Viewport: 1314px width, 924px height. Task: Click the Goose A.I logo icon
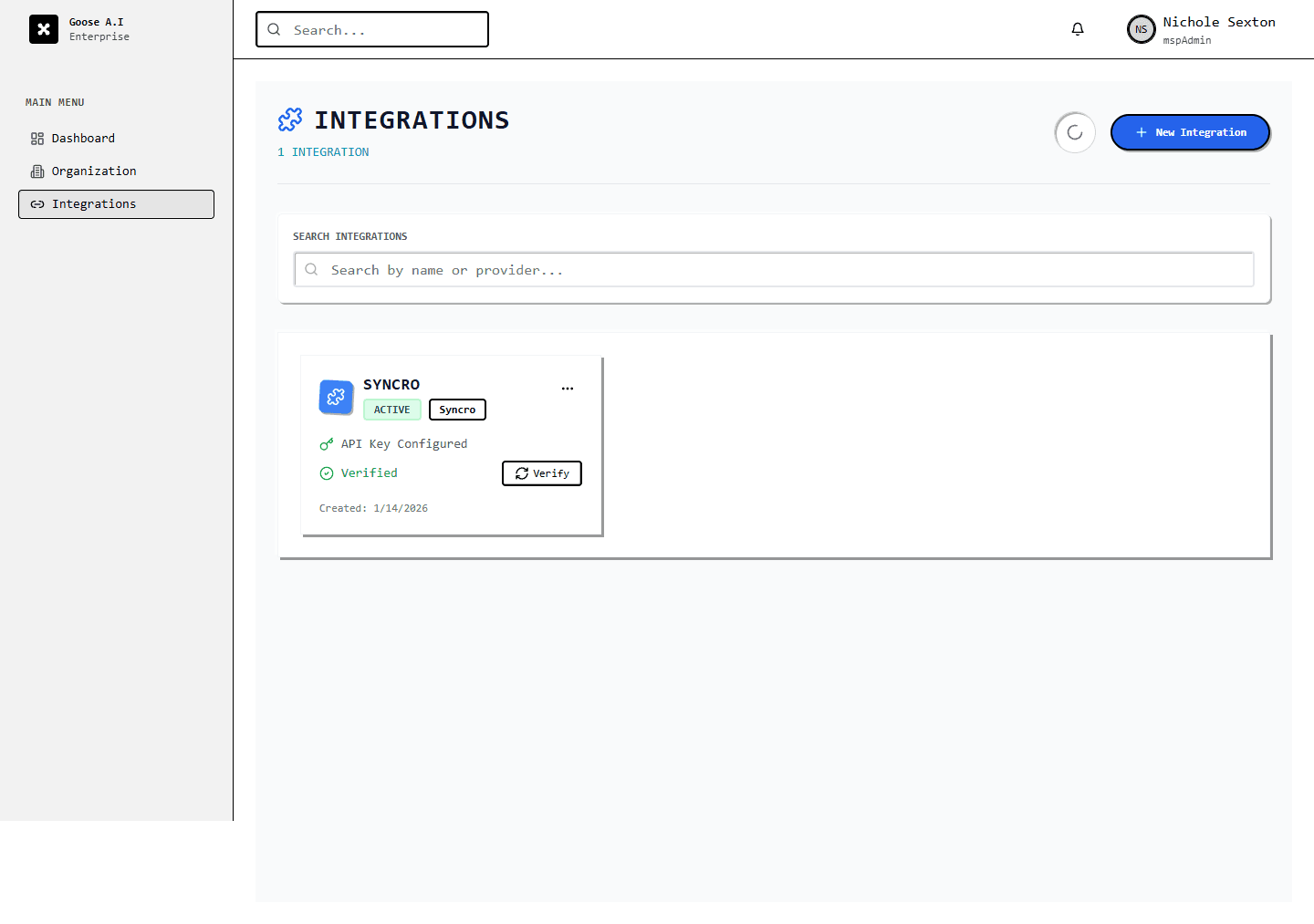pos(43,29)
